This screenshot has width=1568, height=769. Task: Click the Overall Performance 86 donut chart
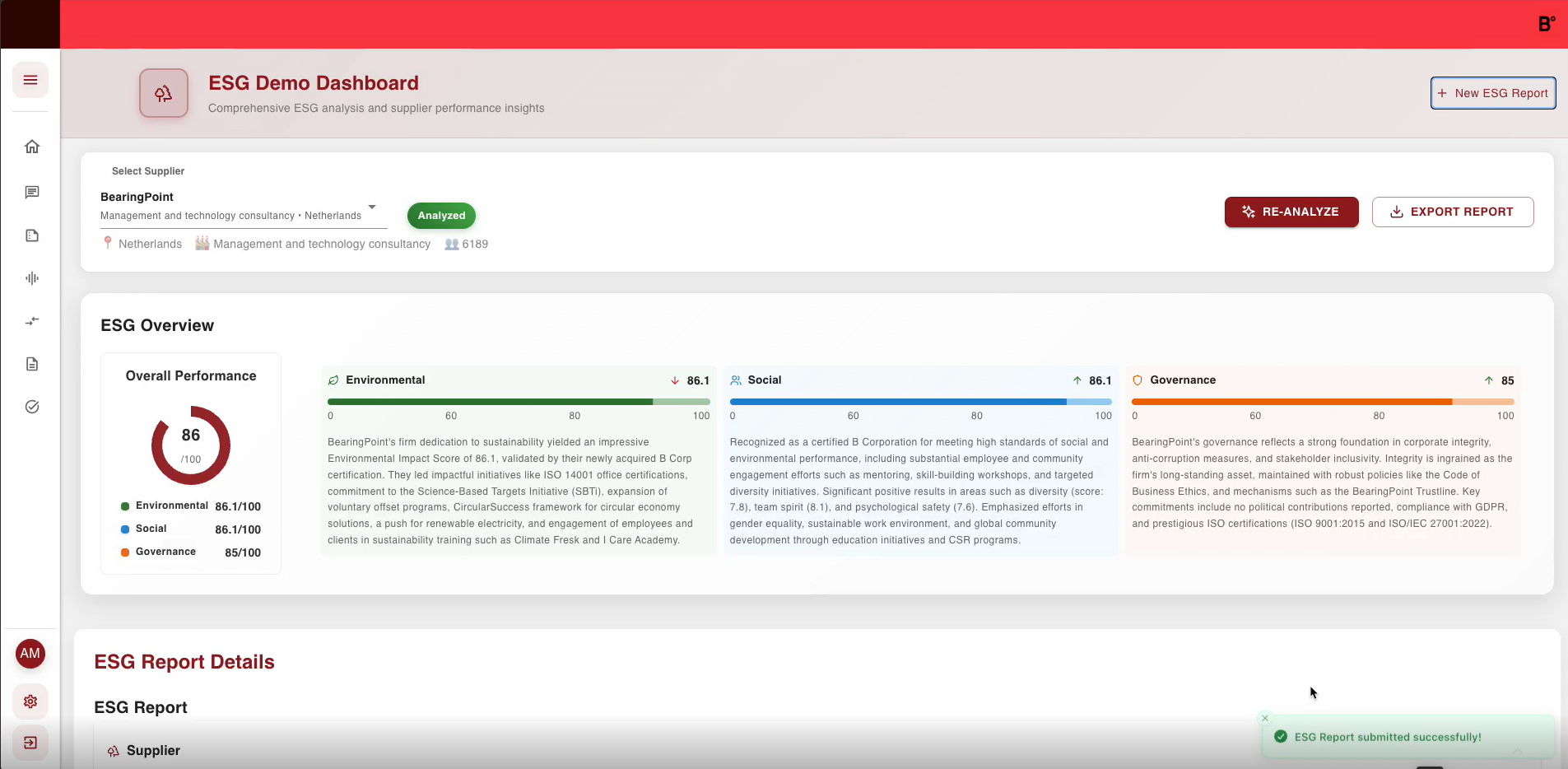[x=191, y=445]
